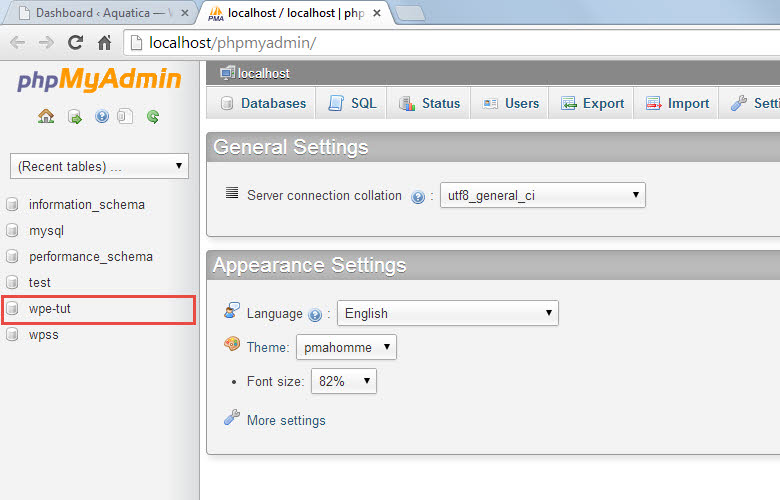Open the Home icon in phpMyAdmin sidebar
This screenshot has width=780, height=500.
[x=46, y=116]
